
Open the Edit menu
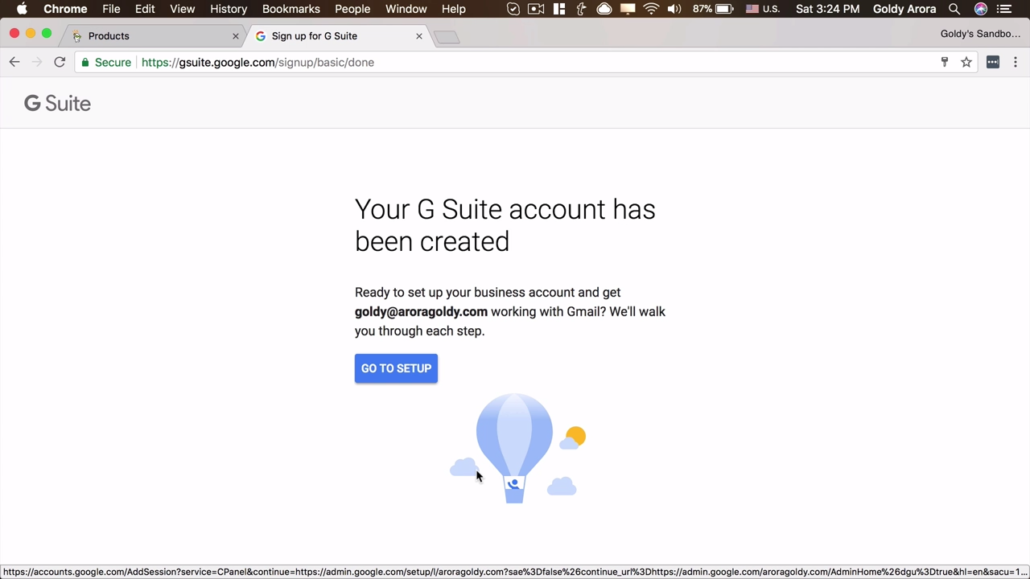click(x=145, y=9)
